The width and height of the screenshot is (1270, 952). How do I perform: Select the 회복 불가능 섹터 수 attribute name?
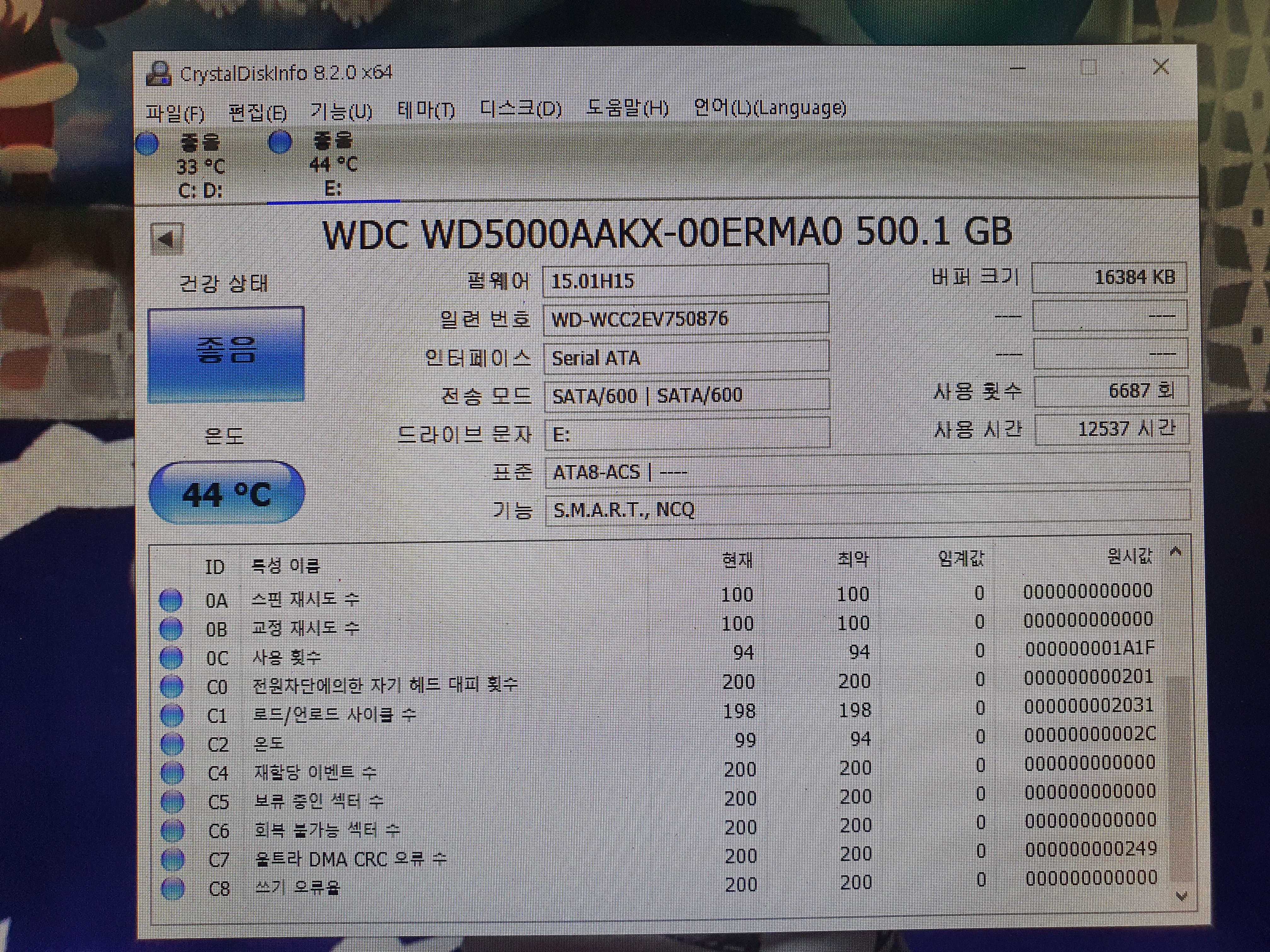[327, 830]
